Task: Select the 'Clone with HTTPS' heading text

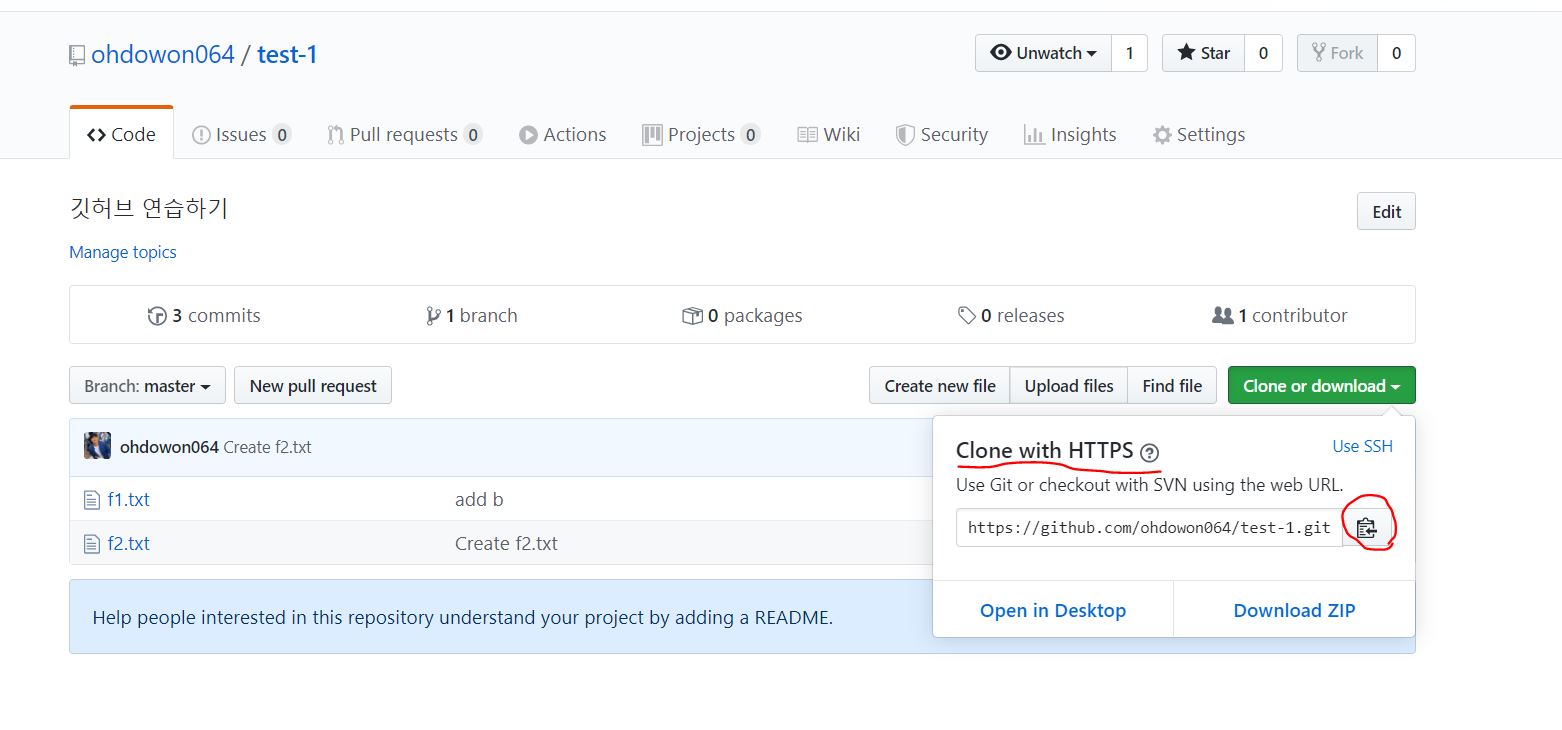Action: (1045, 450)
